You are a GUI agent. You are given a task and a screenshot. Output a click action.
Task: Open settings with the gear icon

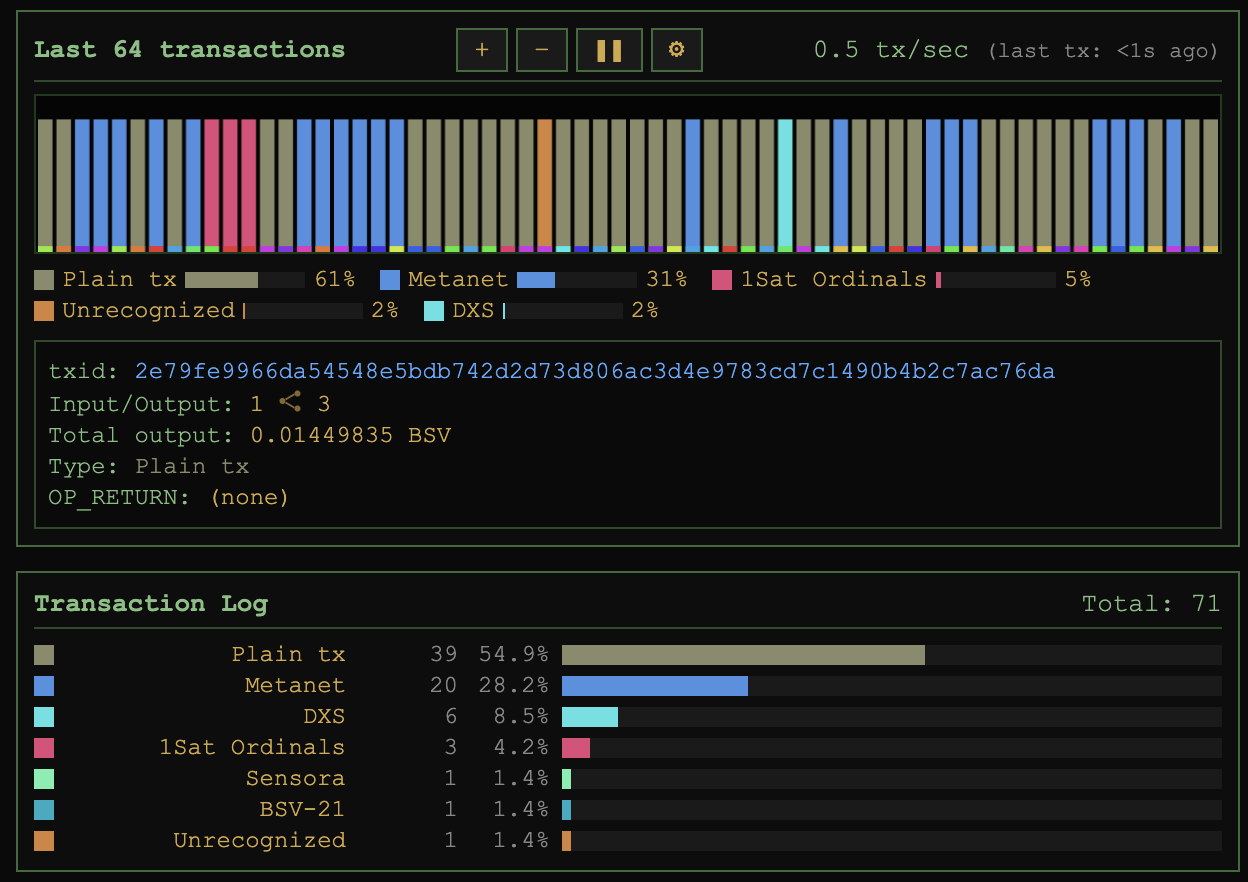[x=677, y=50]
